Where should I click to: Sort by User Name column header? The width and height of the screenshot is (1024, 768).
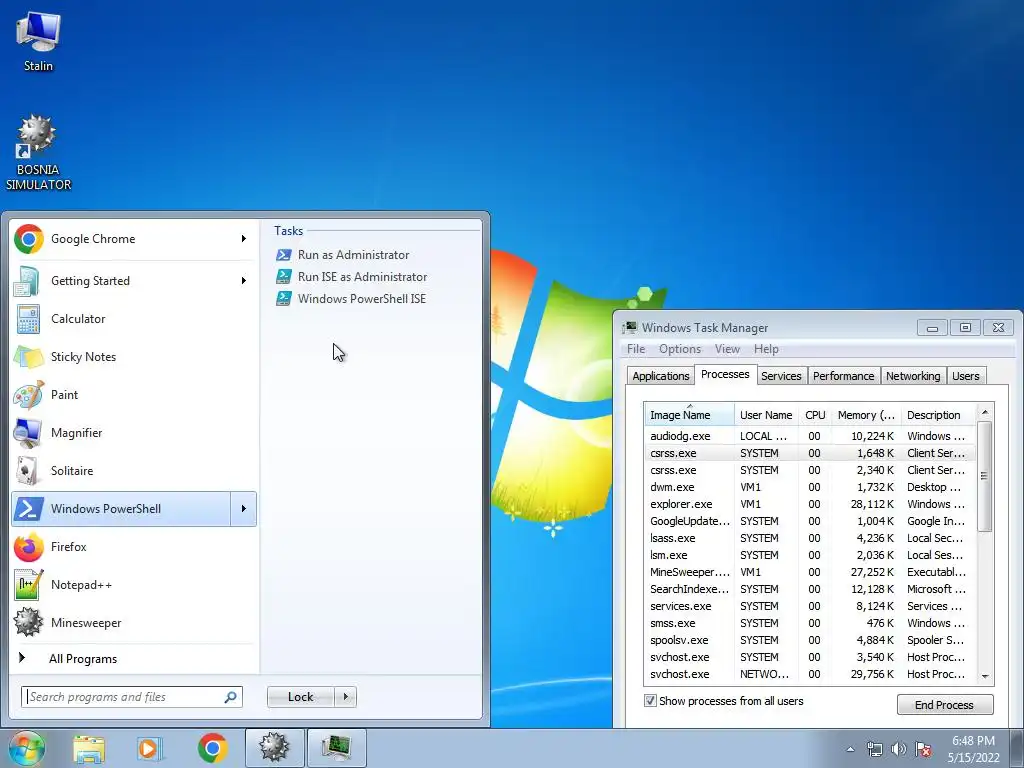click(x=766, y=415)
